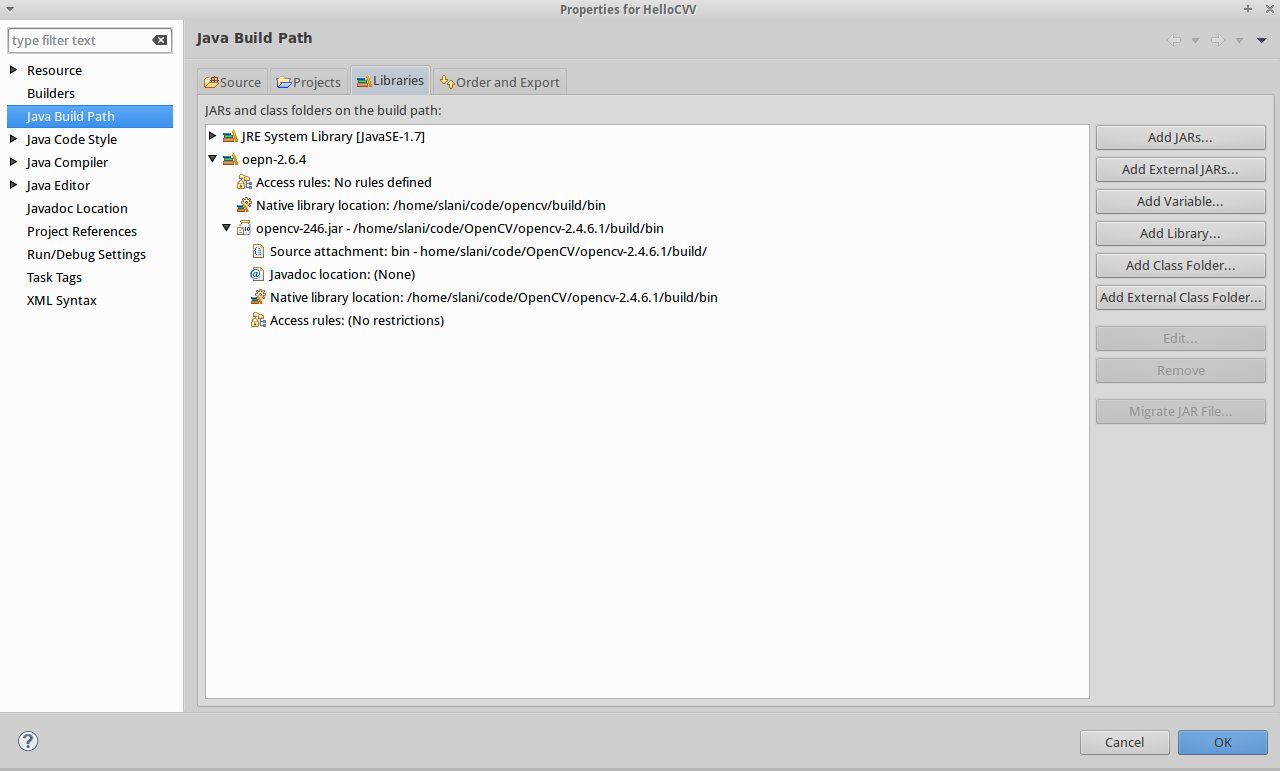The image size is (1280, 771).
Task: Select the Java Editor label
Action: [58, 185]
